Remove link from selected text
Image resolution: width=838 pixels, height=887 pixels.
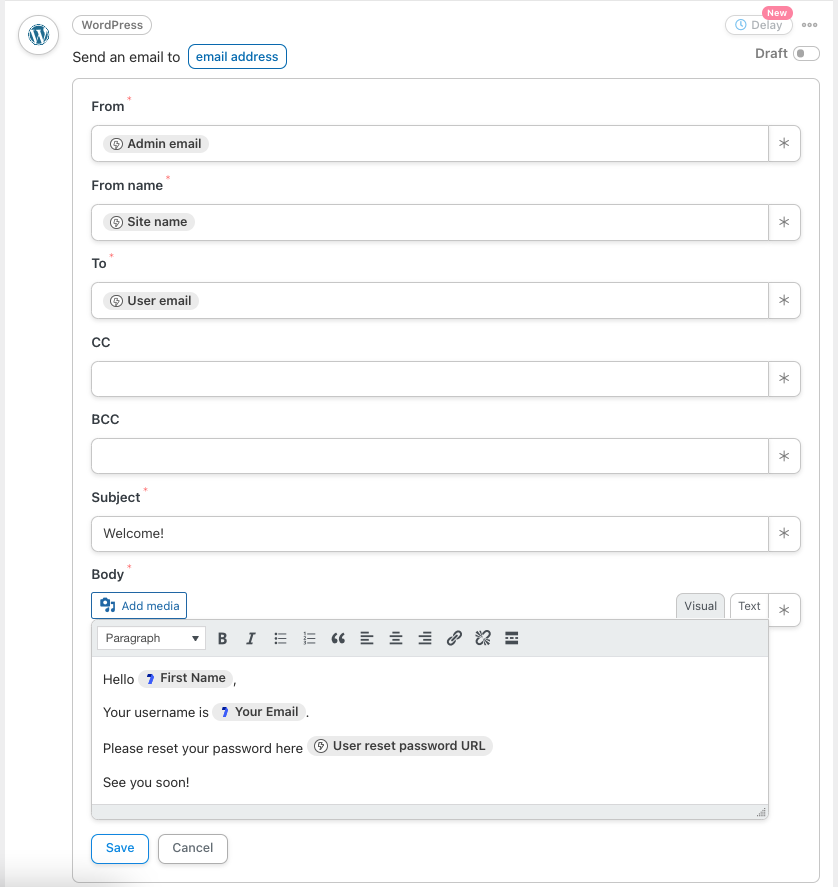click(483, 639)
